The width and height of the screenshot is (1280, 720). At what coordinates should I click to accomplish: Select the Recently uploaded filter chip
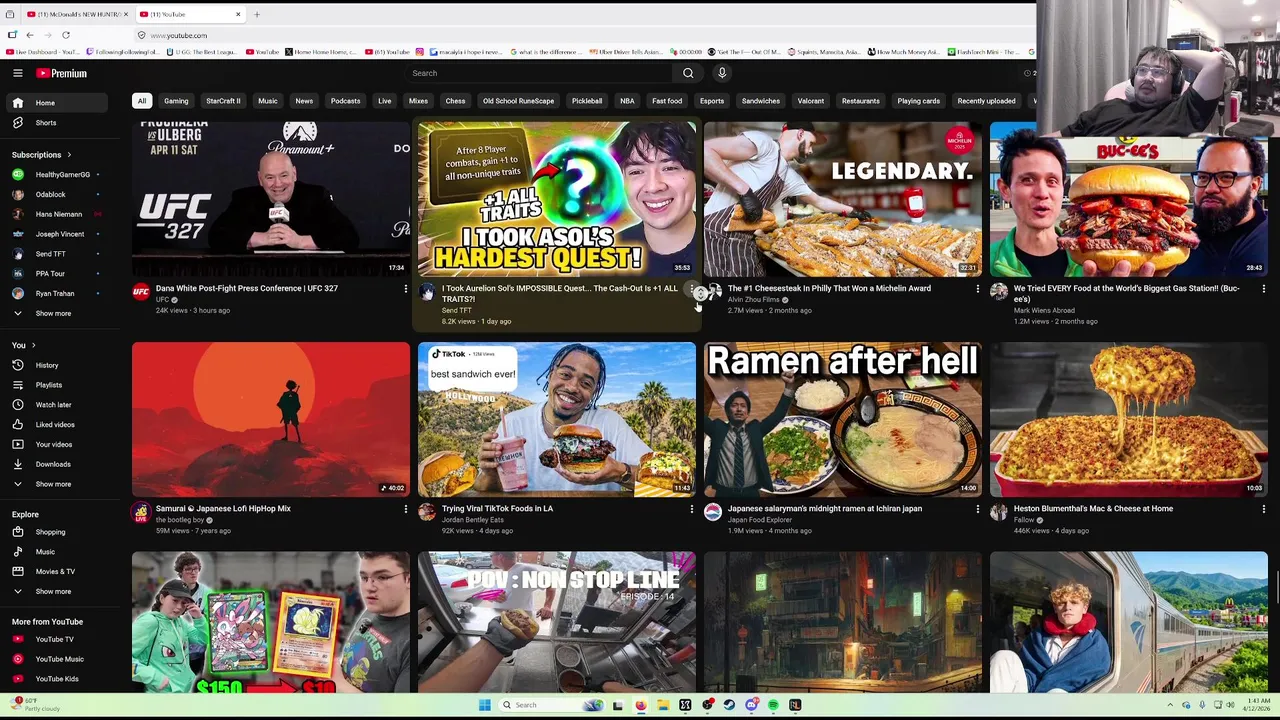point(986,101)
